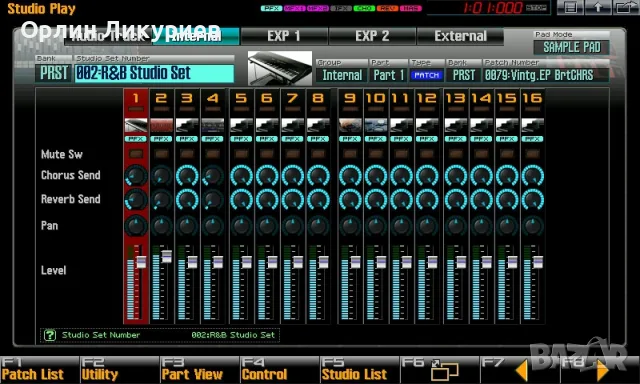The width and height of the screenshot is (640, 384).
Task: Click the MFX badge on part 3
Action: point(187,139)
